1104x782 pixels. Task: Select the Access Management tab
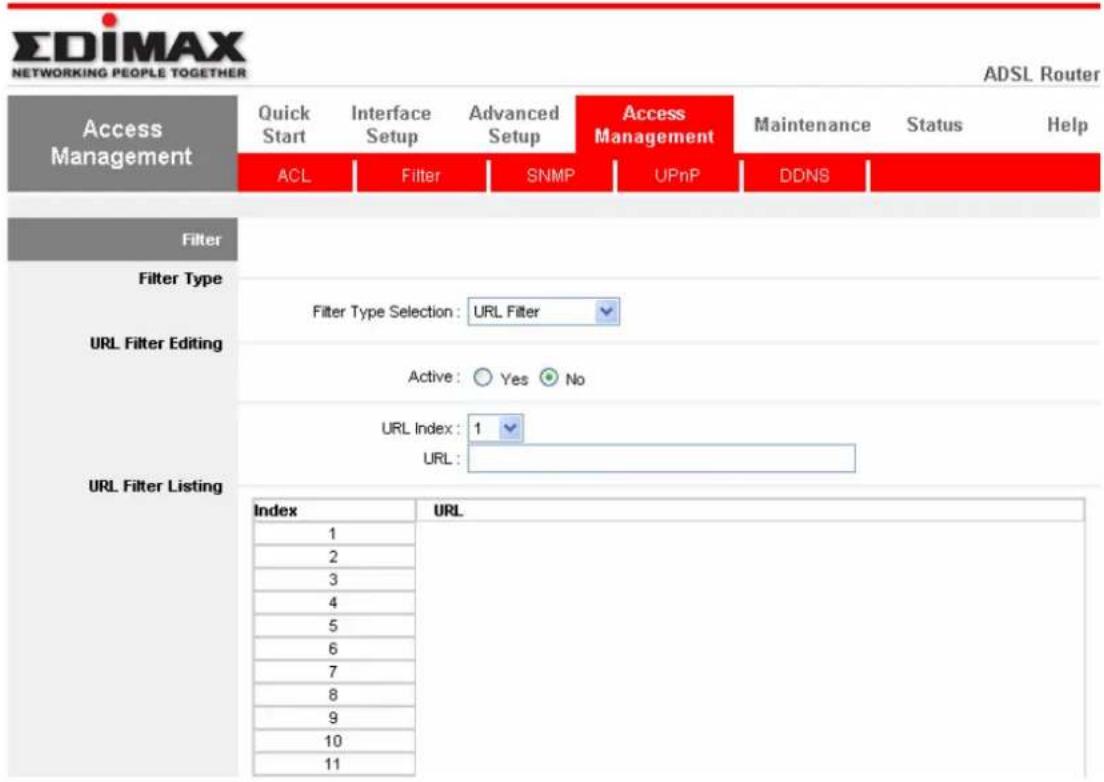point(654,125)
